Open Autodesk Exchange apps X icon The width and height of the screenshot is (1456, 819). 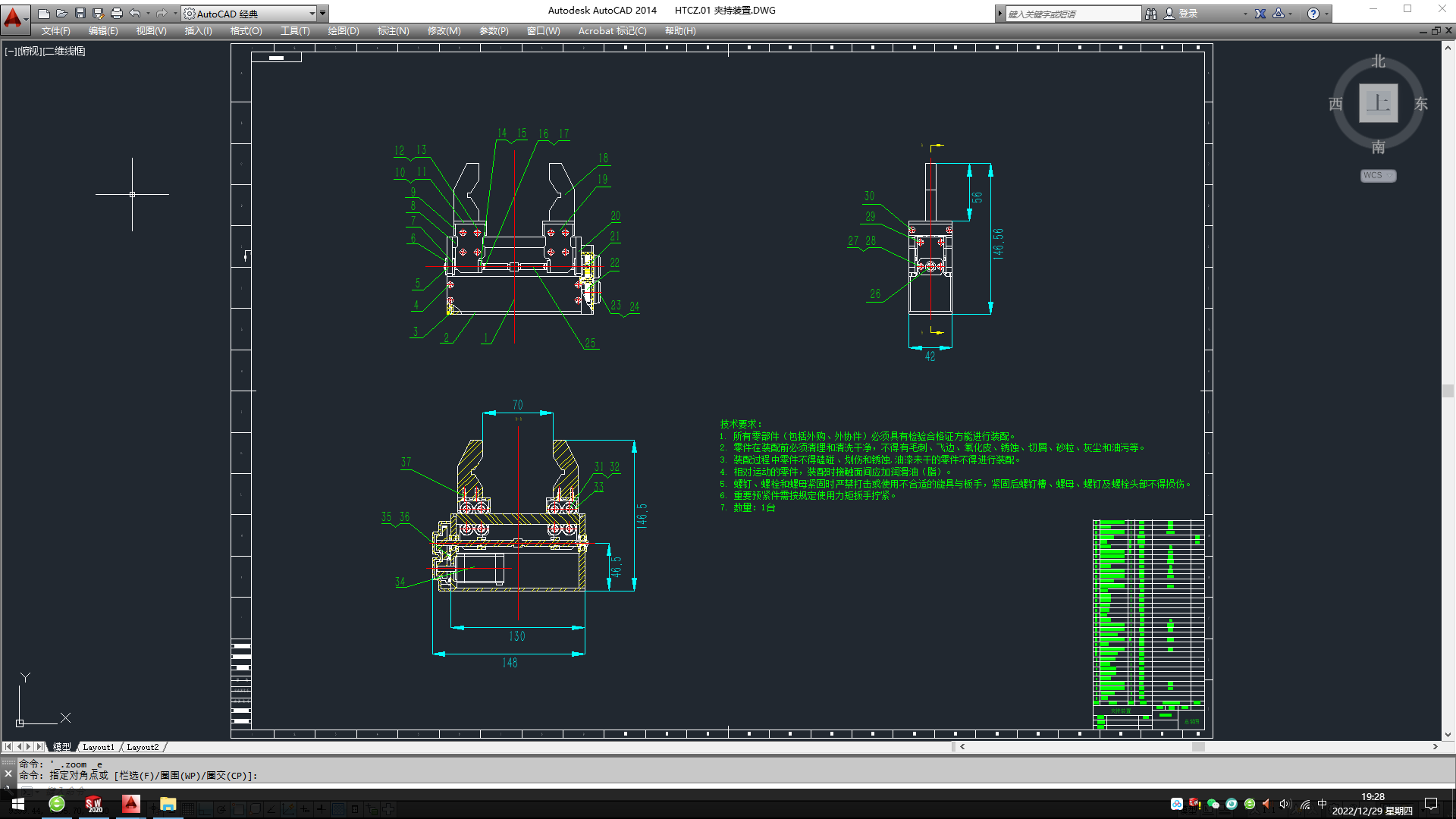1260,14
